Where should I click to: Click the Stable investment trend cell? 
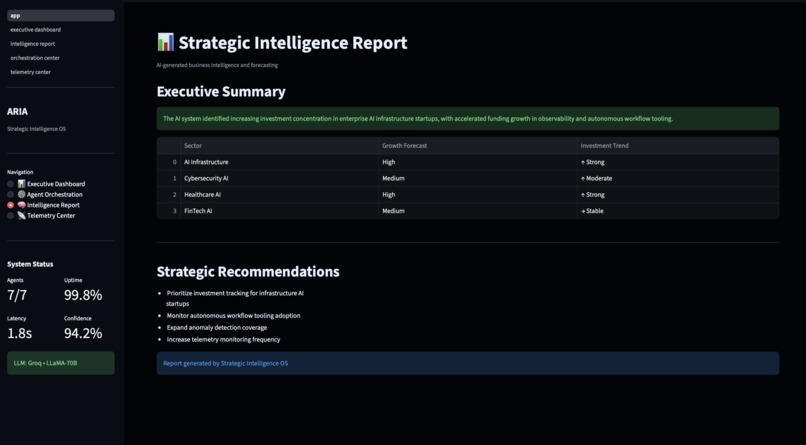[678, 211]
